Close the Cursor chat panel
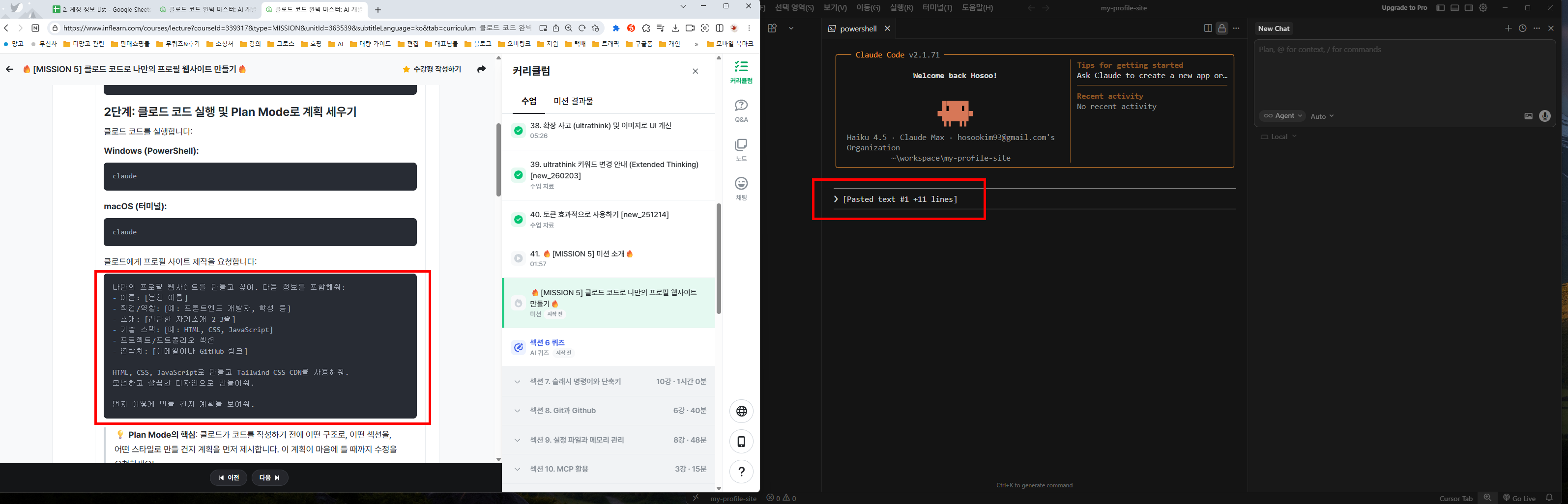Viewport: 1568px width, 504px height. 1551,28
